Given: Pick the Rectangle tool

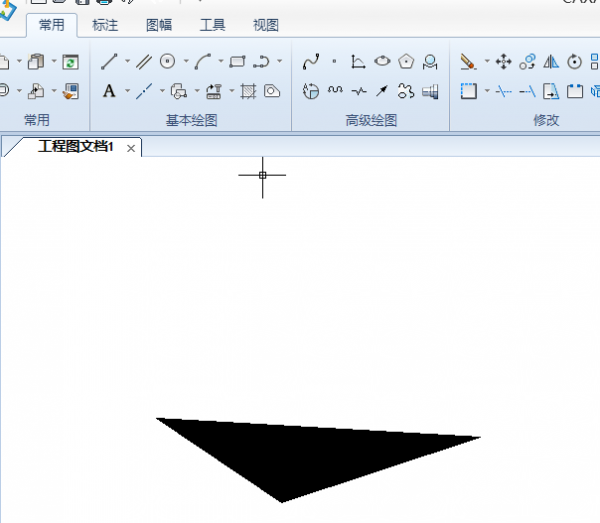Looking at the screenshot, I should point(237,62).
